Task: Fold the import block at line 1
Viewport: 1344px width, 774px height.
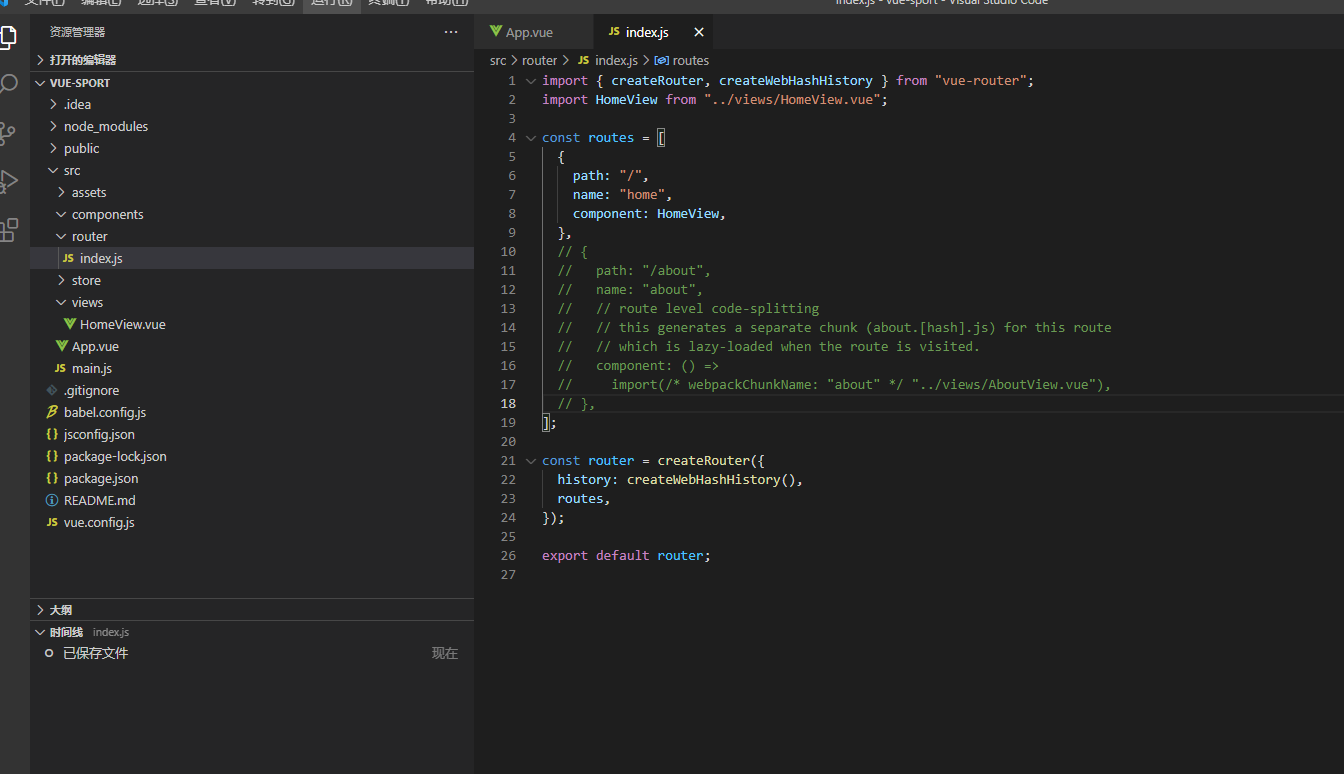Action: click(x=531, y=80)
